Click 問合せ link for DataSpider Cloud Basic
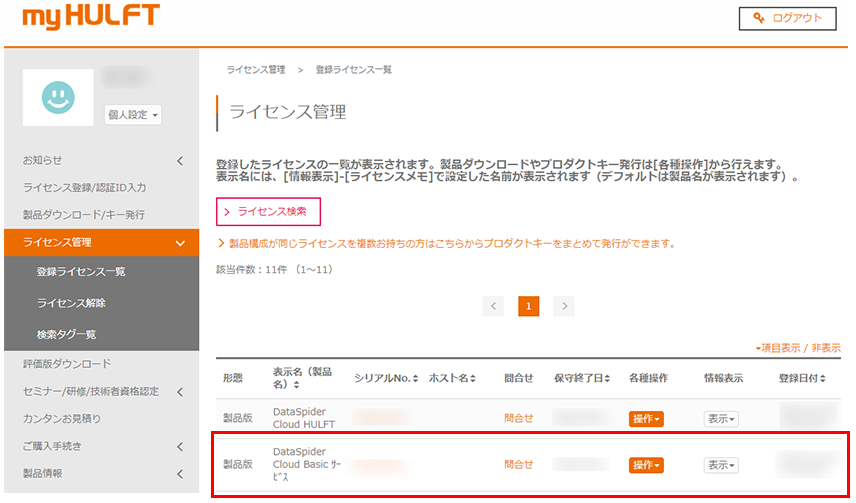Image resolution: width=856 pixels, height=503 pixels. pos(518,465)
